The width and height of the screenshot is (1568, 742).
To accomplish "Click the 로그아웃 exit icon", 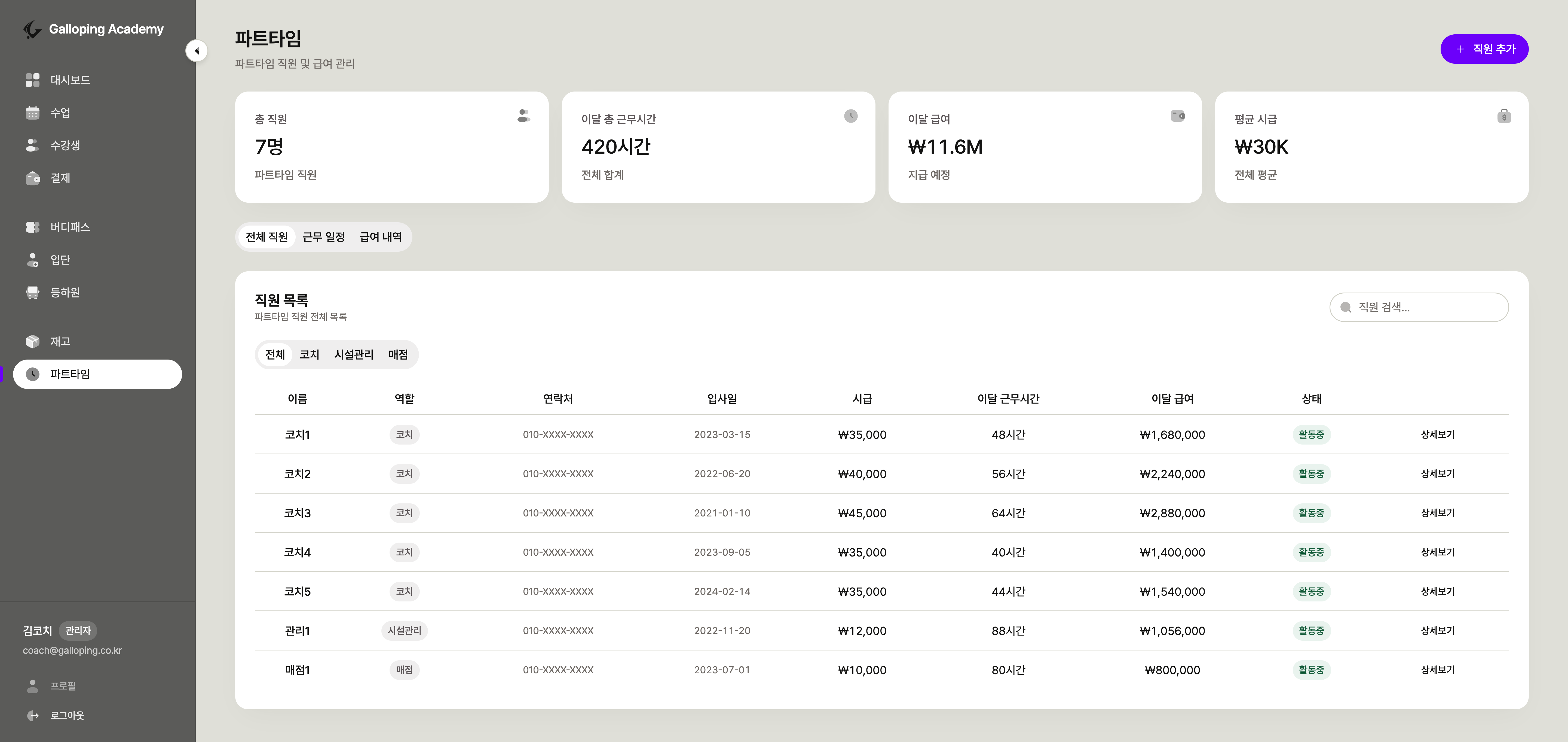I will pyautogui.click(x=33, y=716).
